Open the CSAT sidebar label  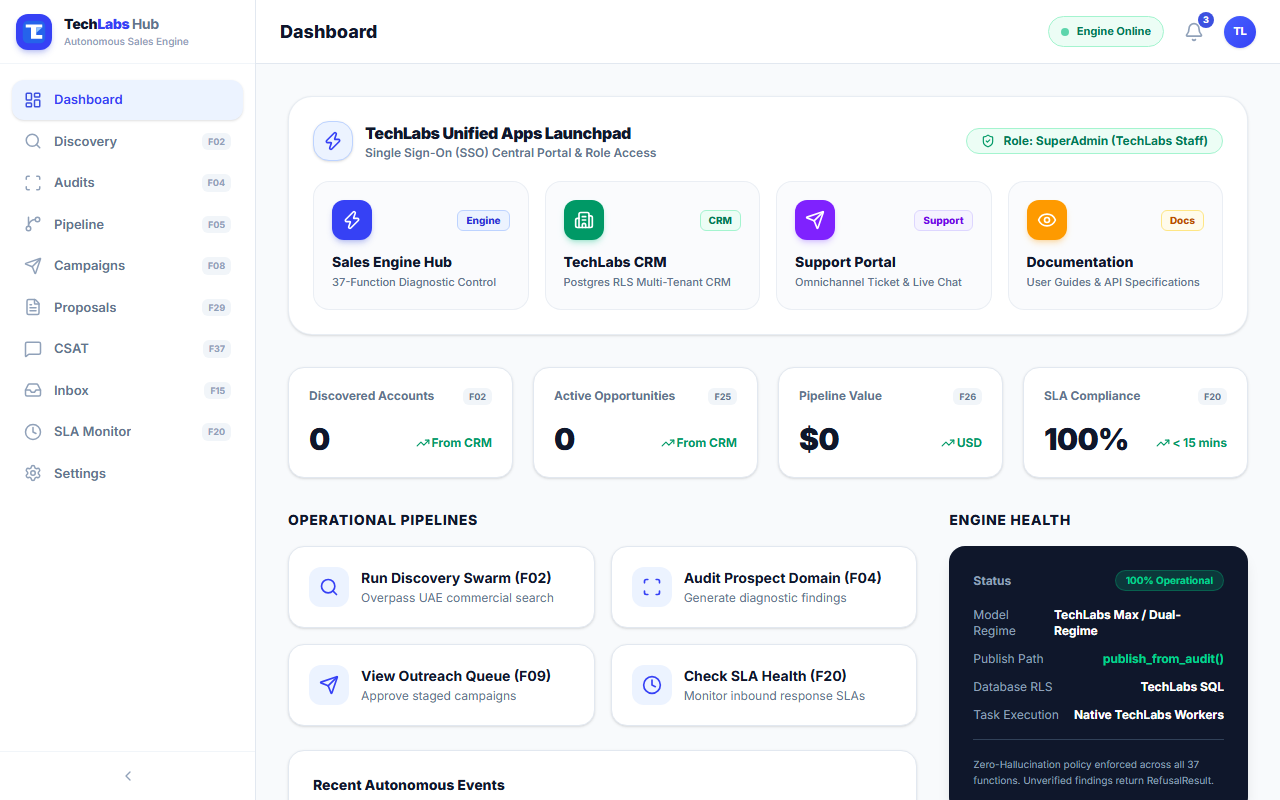click(71, 349)
